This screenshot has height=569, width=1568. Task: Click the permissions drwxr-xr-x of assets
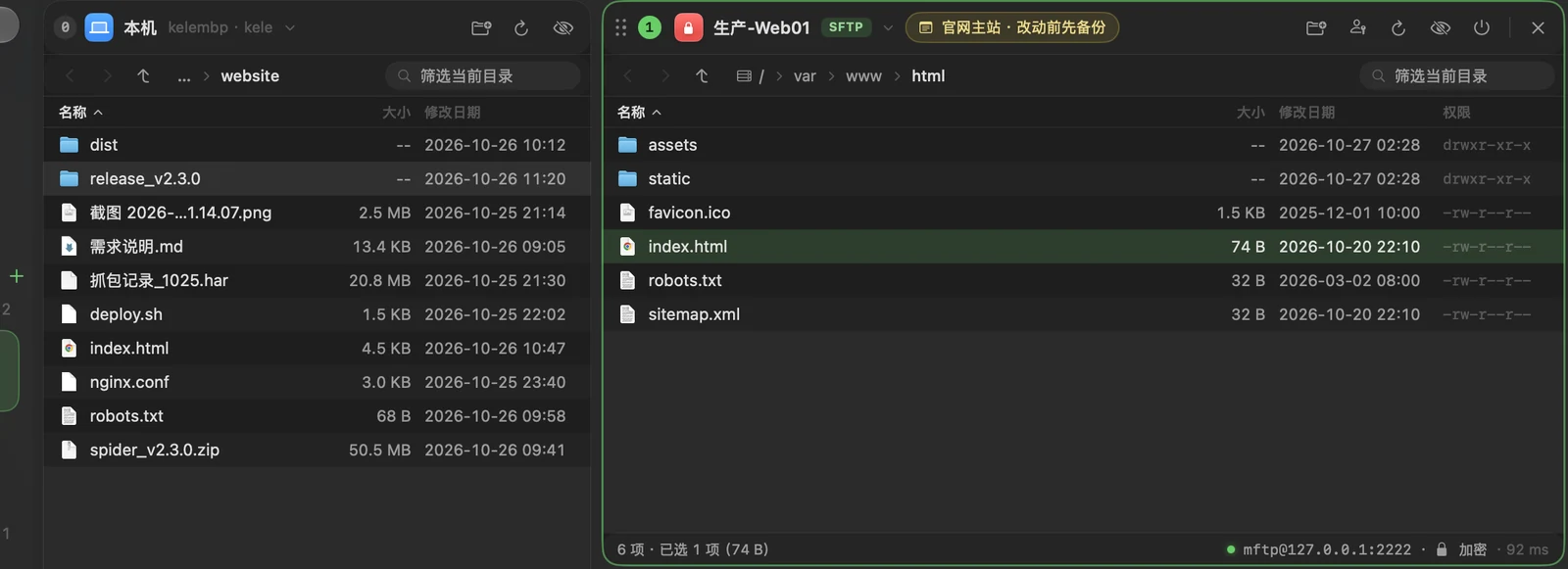pyautogui.click(x=1487, y=145)
